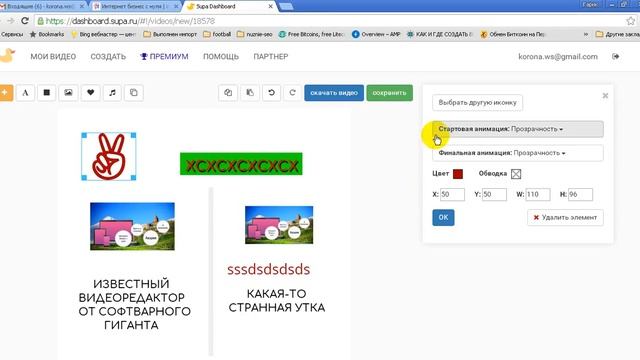Select the ИЗВЕСТНЫЙ ВИДЕОРЕДАКТОР text block
Screen dimensions: 640x360
pyautogui.click(x=134, y=304)
